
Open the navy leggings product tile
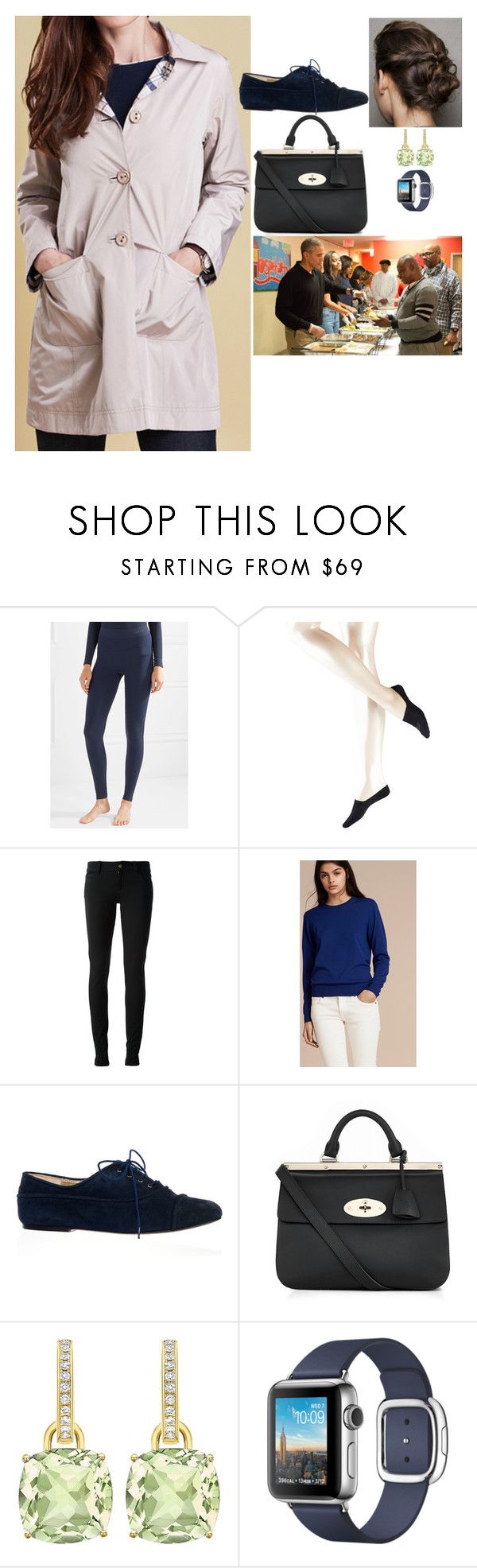[x=119, y=725]
